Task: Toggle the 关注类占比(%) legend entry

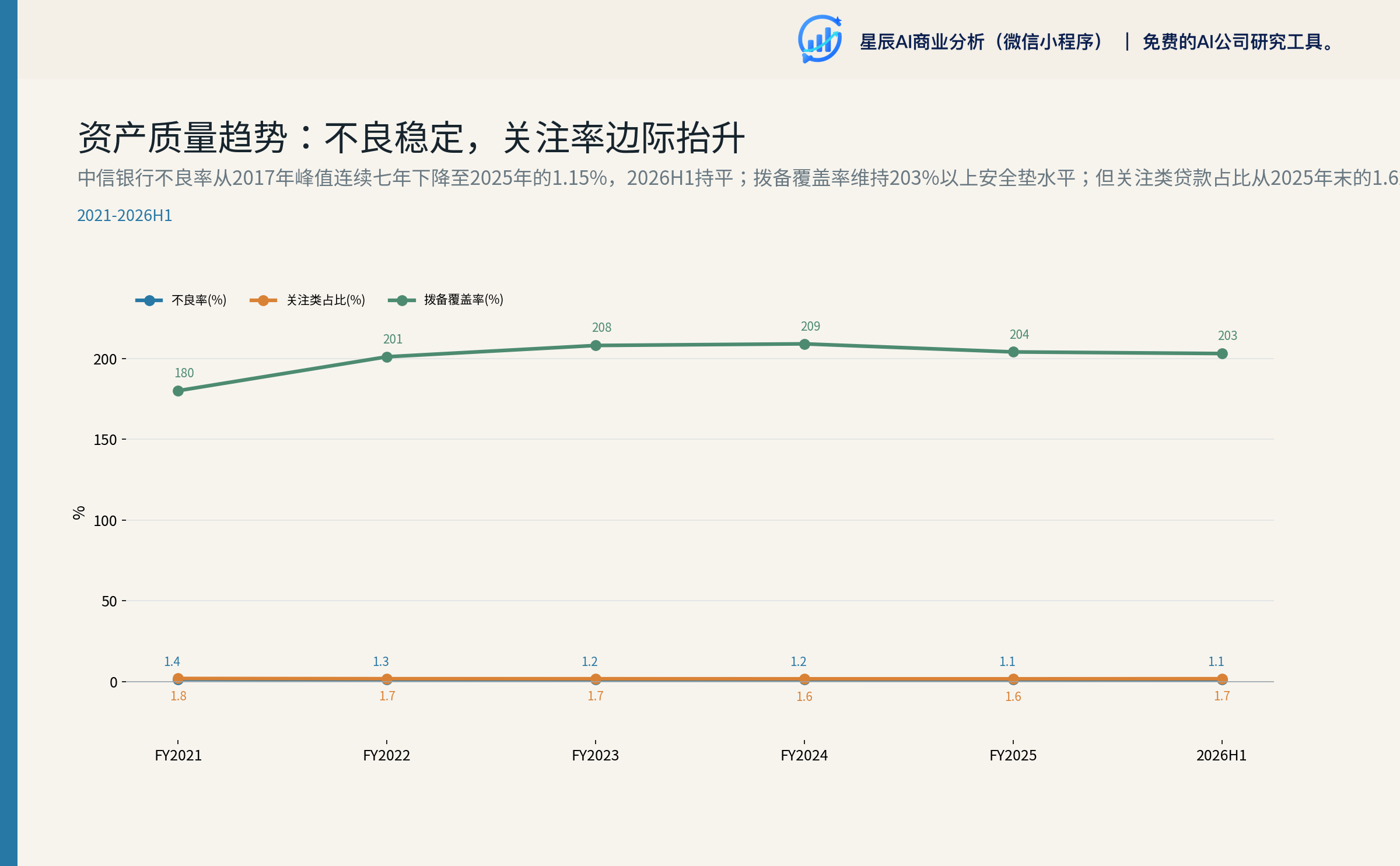Action: coord(307,300)
